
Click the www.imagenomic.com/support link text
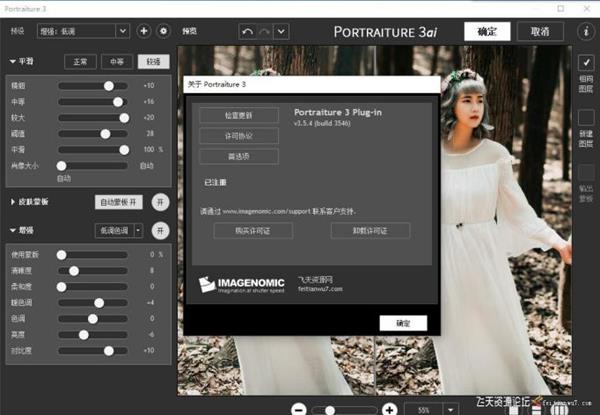267,211
